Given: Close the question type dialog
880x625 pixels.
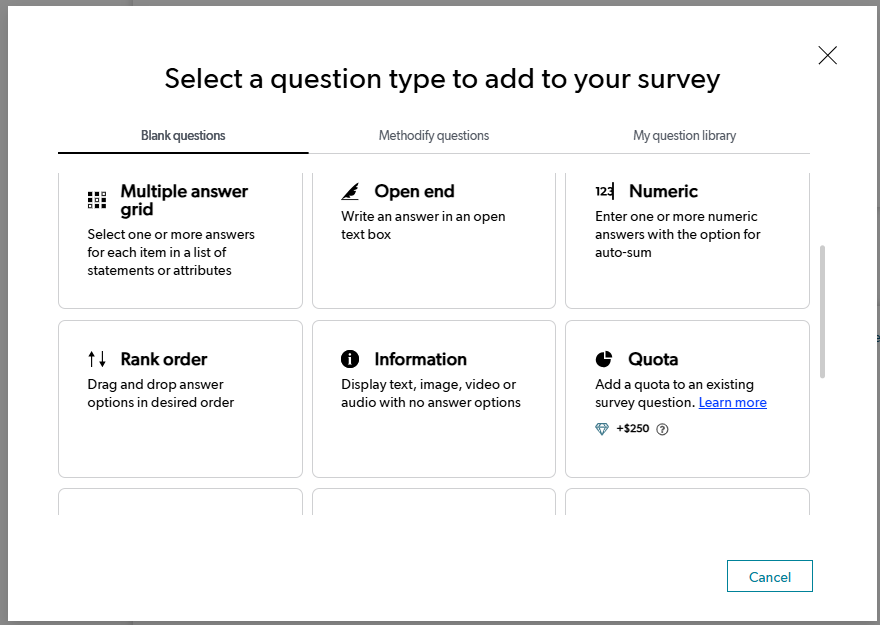Looking at the screenshot, I should [x=827, y=56].
